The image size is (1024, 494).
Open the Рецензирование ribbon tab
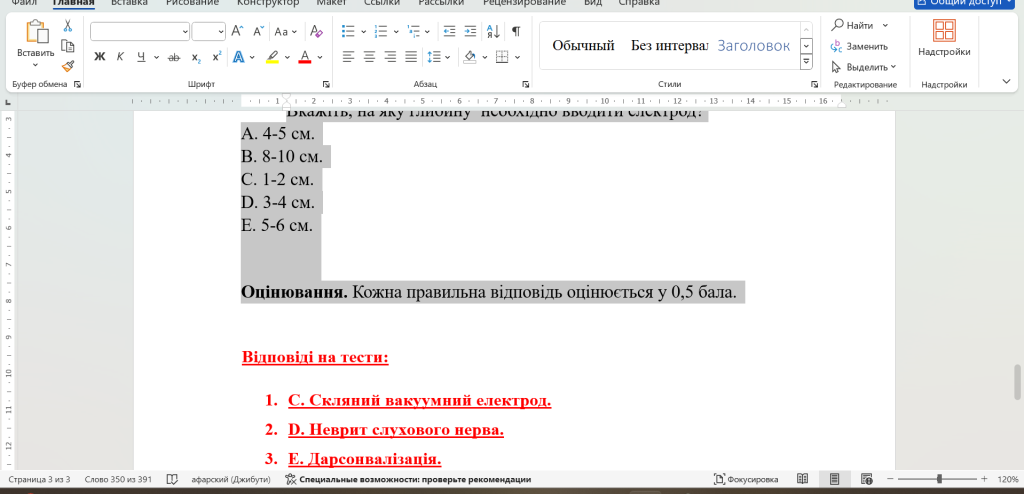pos(524,3)
